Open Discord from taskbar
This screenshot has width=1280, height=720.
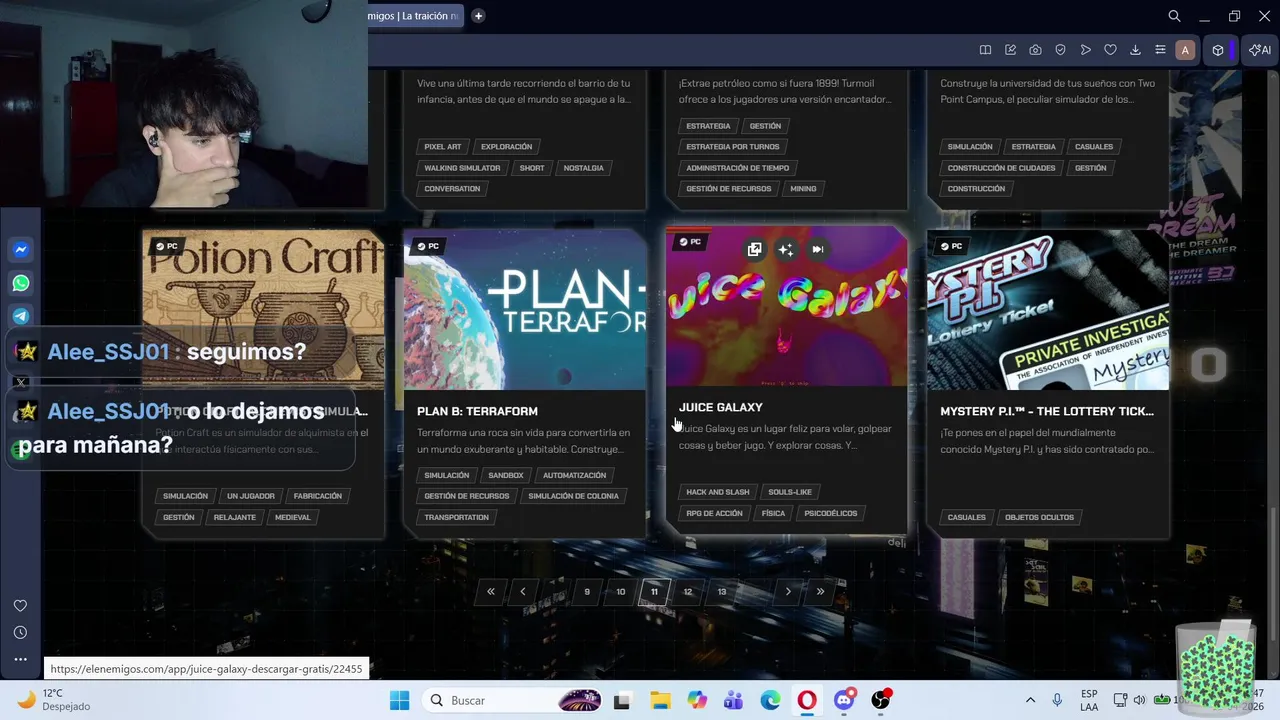click(845, 700)
